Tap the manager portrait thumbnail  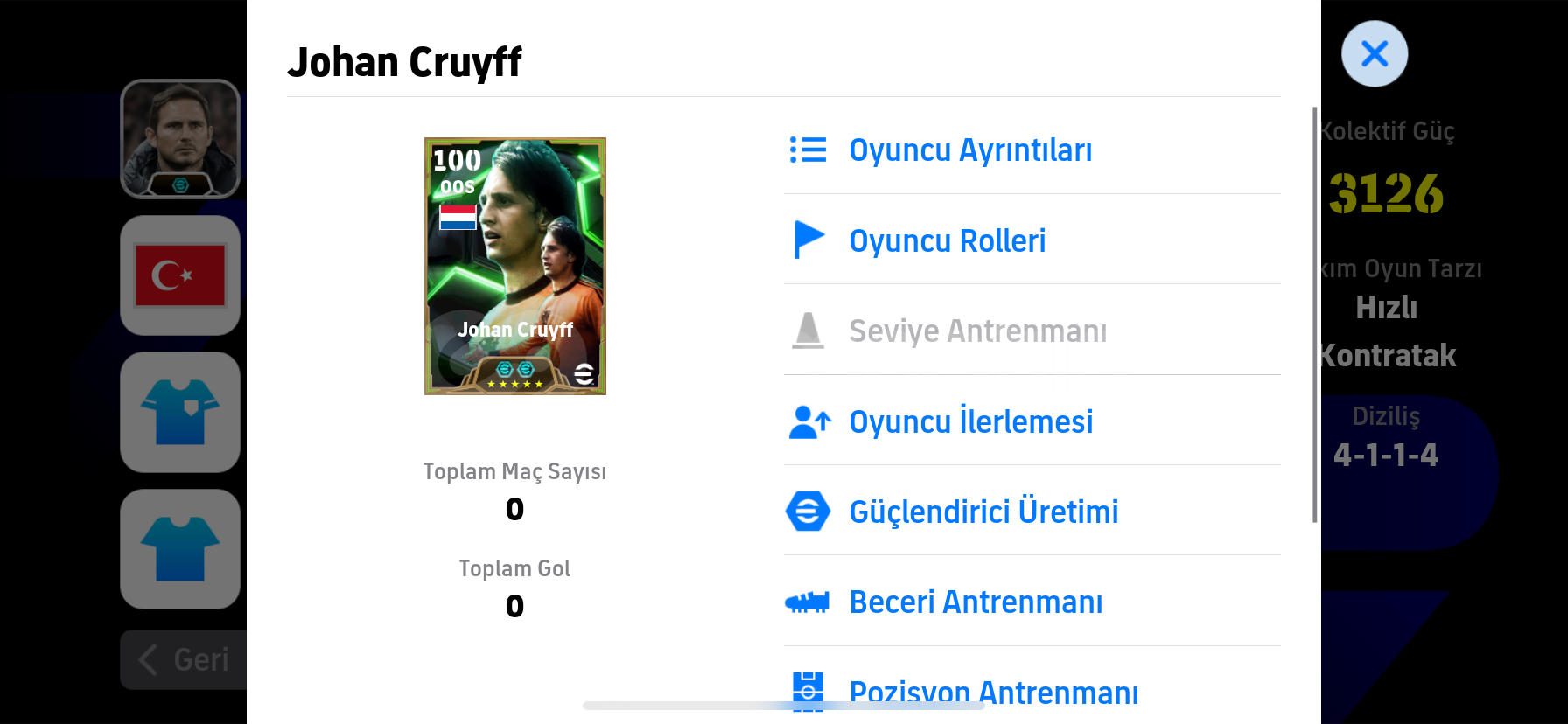tap(180, 139)
